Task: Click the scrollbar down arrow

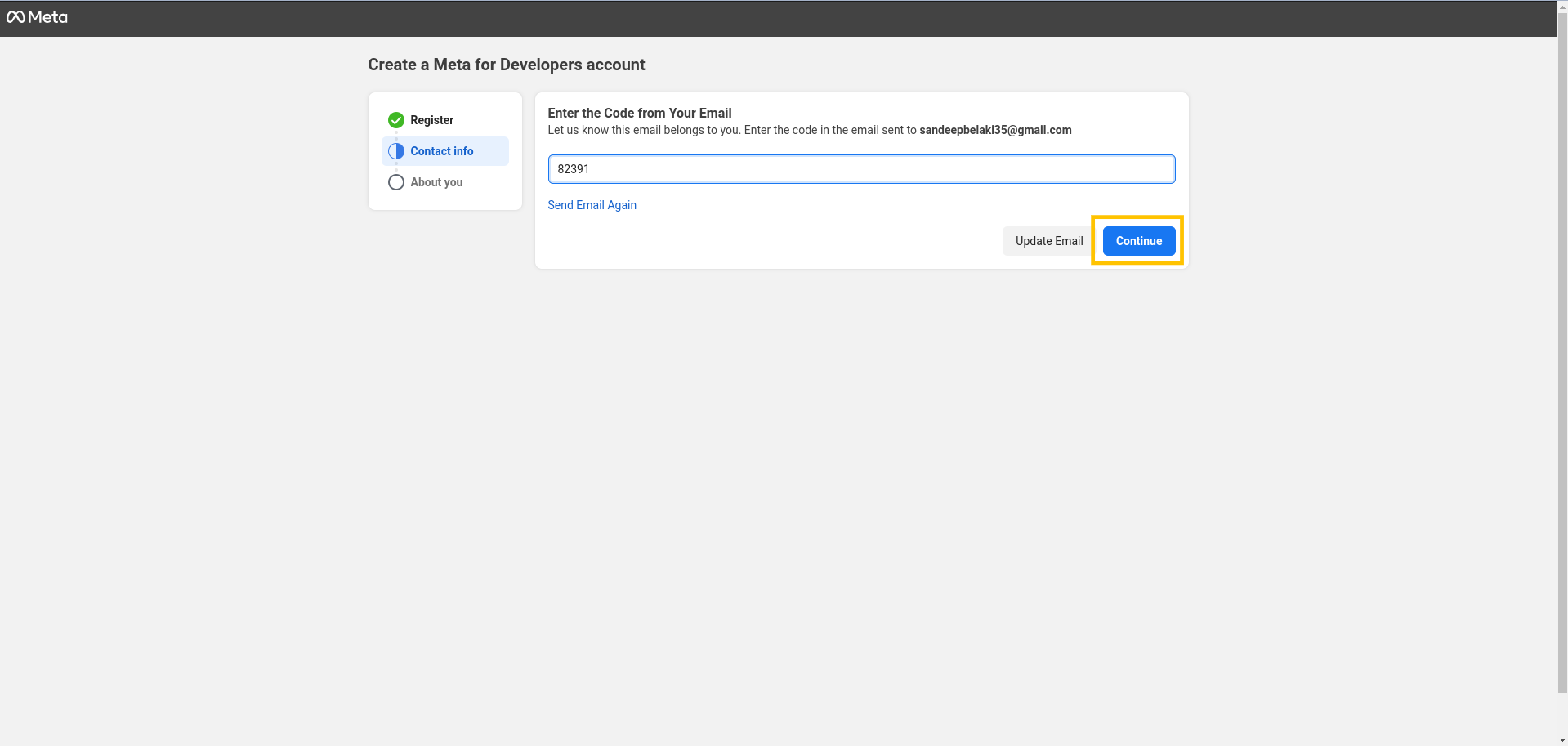Action: (1562, 740)
